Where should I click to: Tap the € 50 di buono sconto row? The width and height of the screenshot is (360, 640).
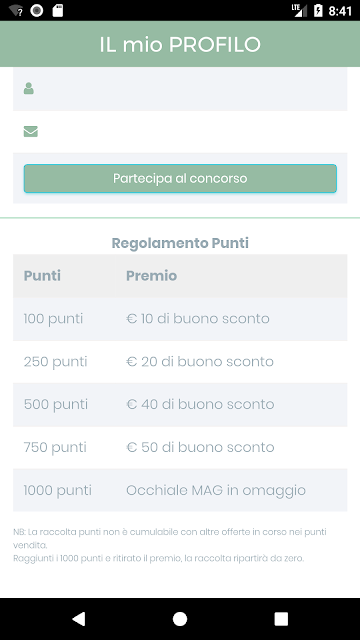click(x=180, y=447)
